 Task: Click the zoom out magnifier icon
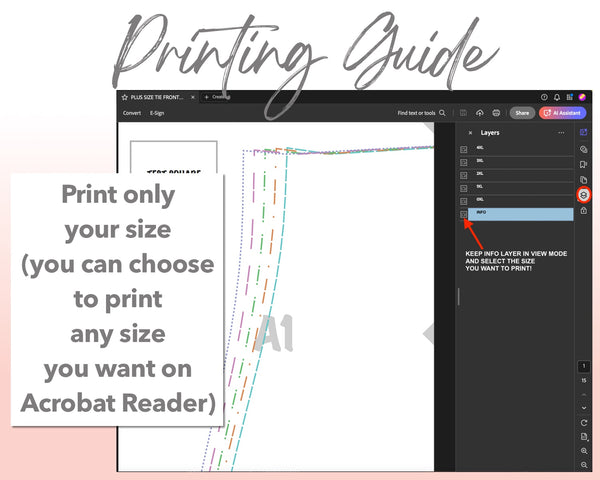click(x=584, y=465)
